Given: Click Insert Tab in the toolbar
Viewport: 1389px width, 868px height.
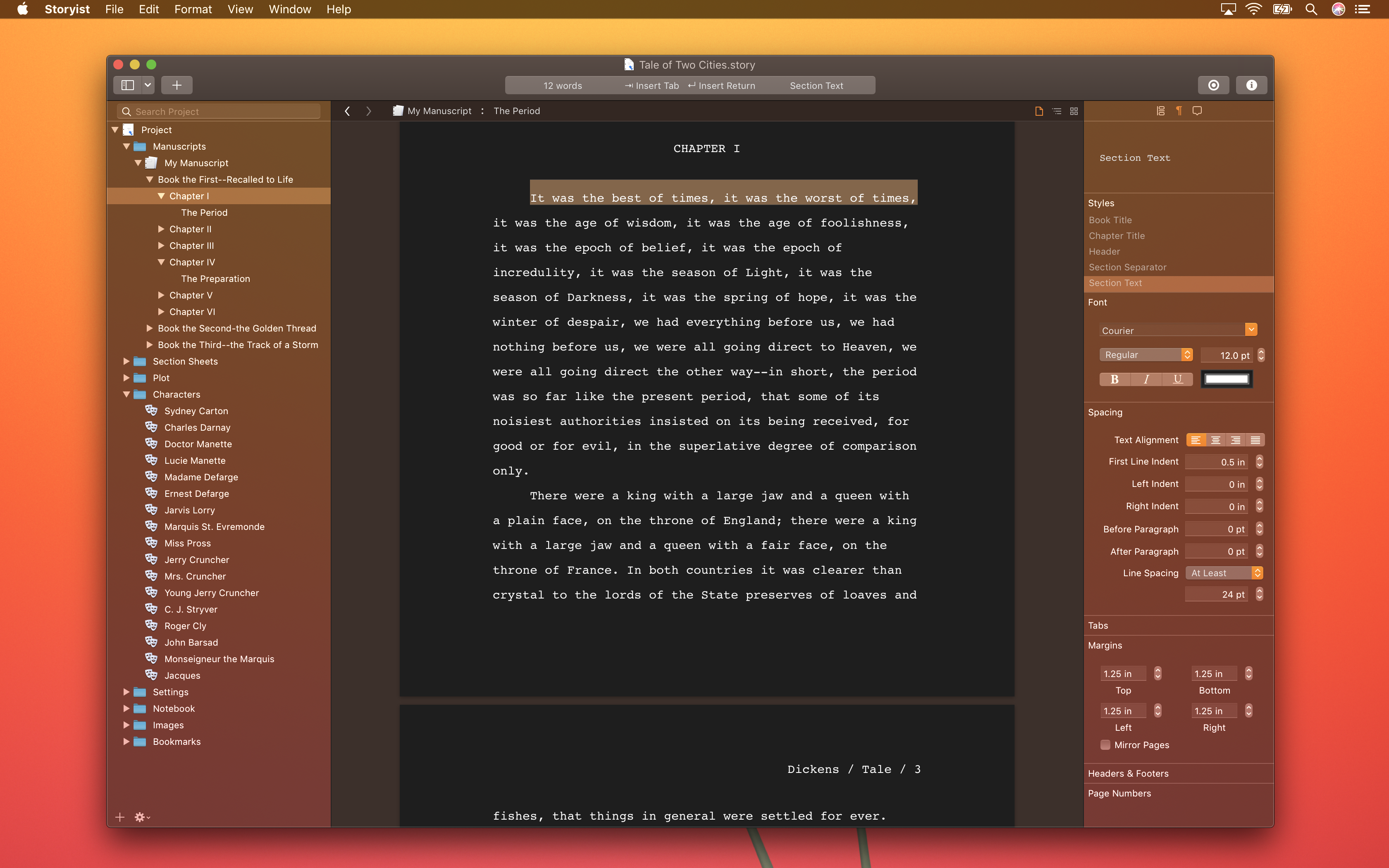Looking at the screenshot, I should pyautogui.click(x=652, y=86).
